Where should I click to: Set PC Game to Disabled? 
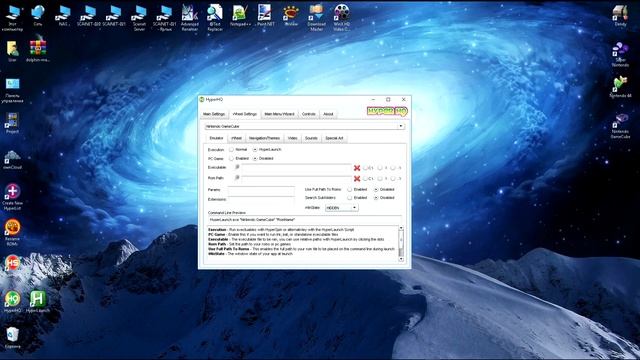[255, 158]
